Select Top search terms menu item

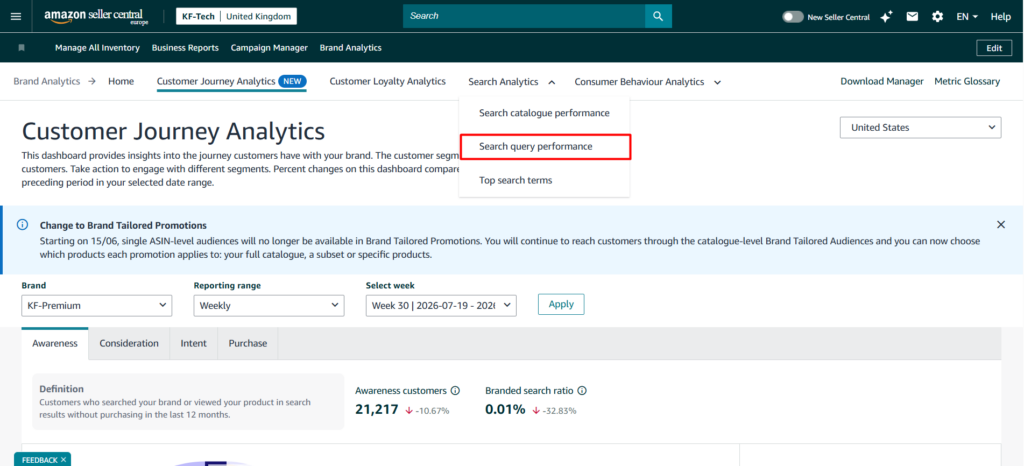[x=515, y=180]
